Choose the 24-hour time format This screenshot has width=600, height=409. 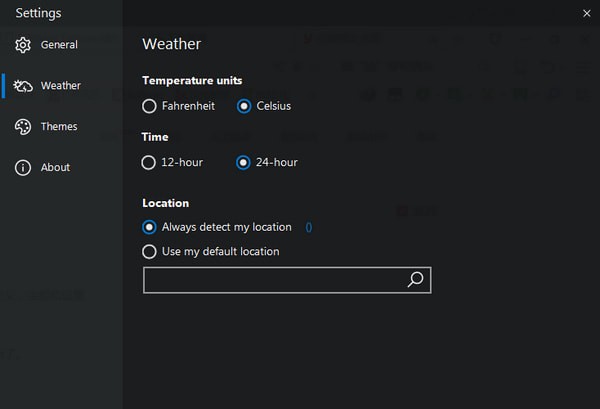pyautogui.click(x=244, y=162)
